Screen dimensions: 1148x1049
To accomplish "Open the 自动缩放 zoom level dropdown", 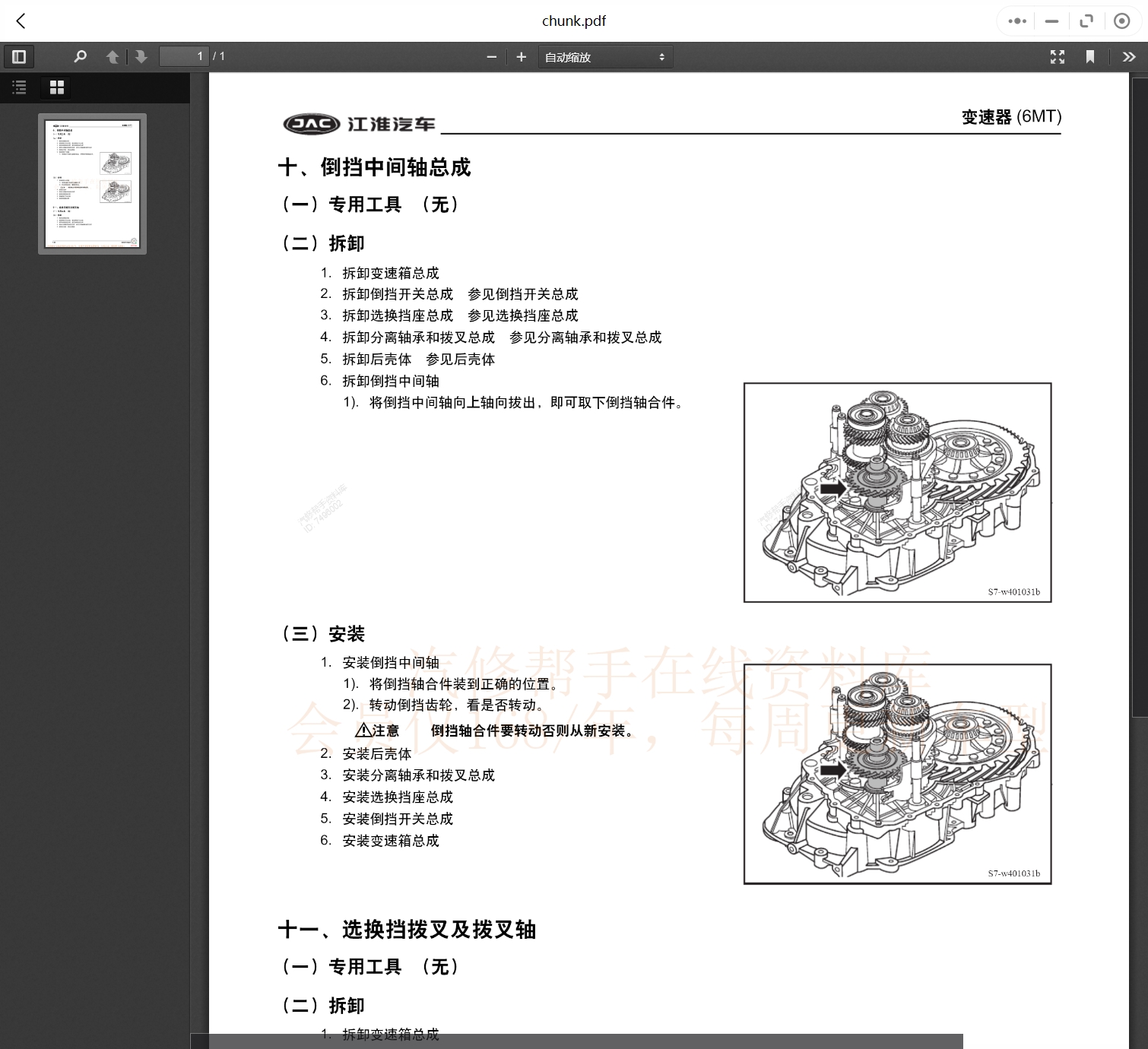I will click(604, 56).
